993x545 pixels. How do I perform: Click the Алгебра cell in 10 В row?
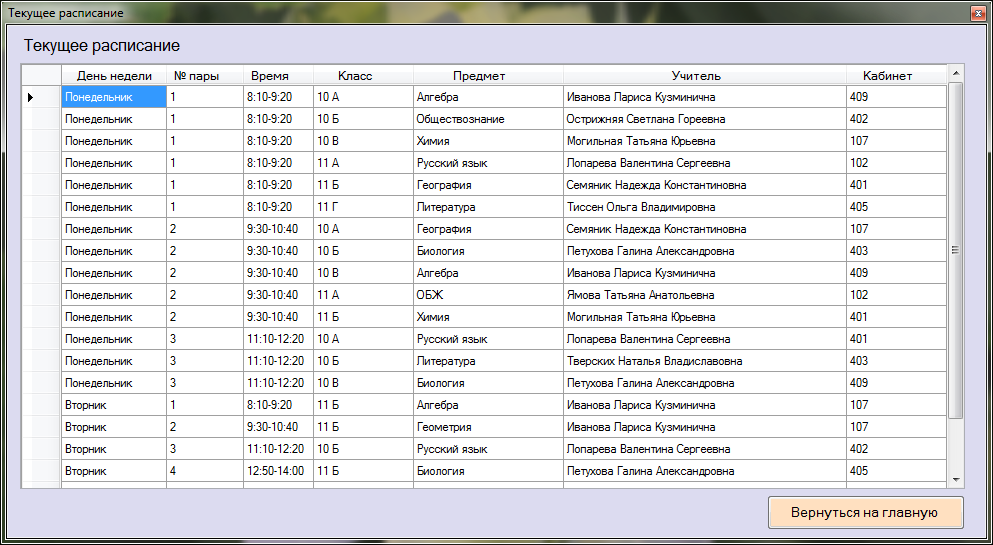coord(488,273)
